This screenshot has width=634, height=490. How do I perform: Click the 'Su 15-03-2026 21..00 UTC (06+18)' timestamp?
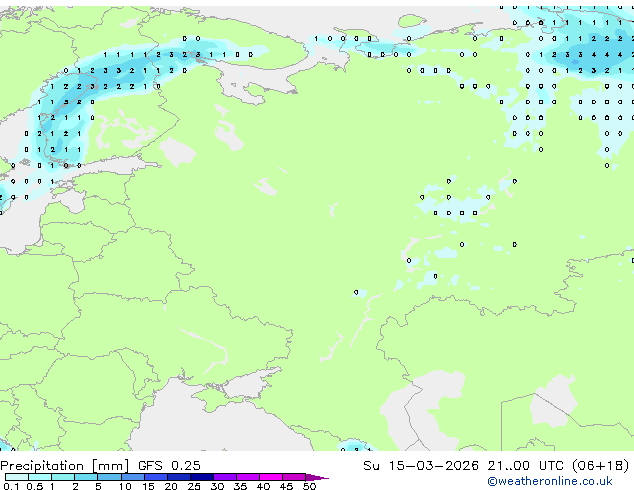click(x=496, y=466)
